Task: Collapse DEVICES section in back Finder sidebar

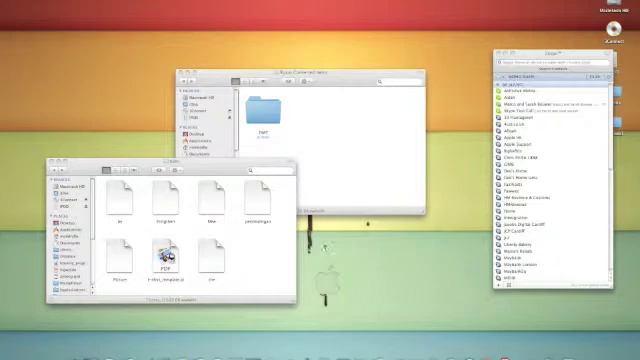Action: pyautogui.click(x=181, y=91)
